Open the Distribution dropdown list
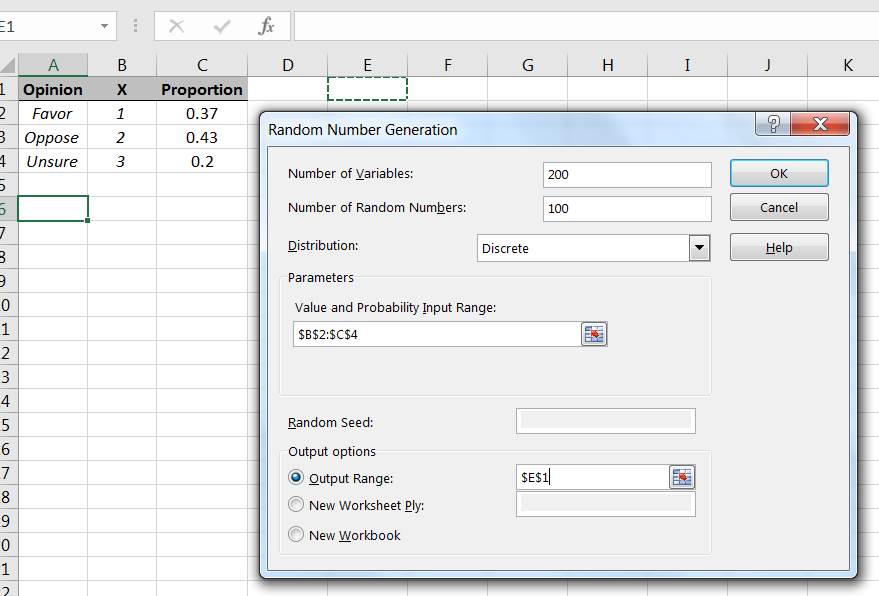The image size is (879, 596). (699, 248)
